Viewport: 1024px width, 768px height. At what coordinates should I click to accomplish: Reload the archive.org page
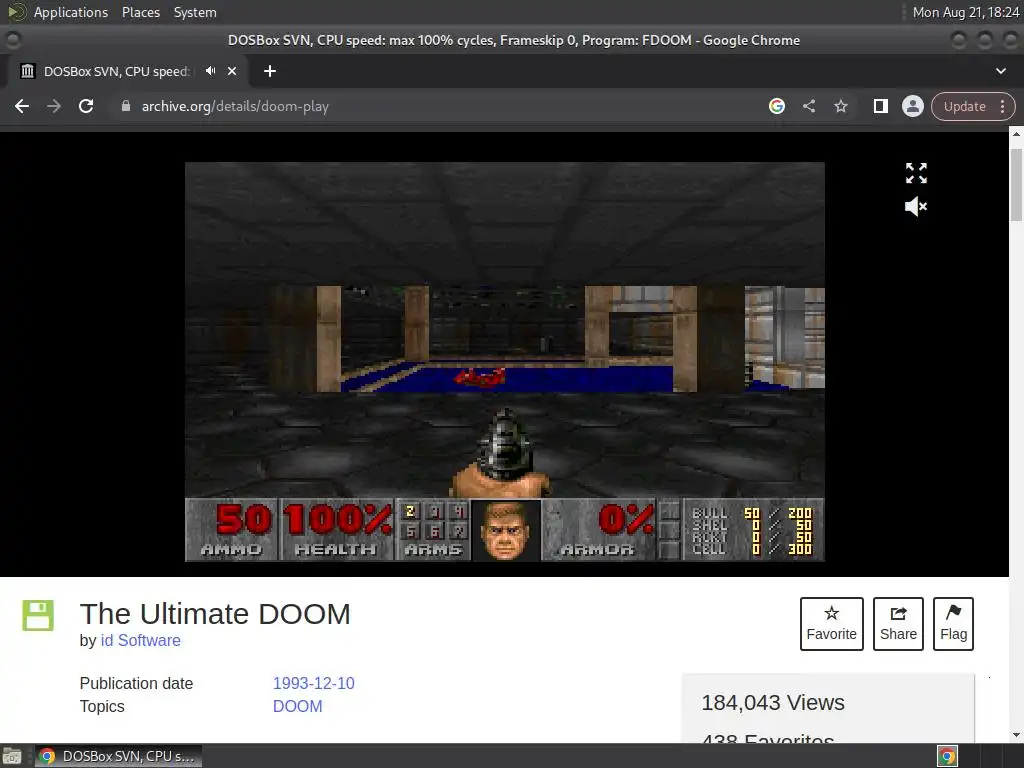coord(86,106)
